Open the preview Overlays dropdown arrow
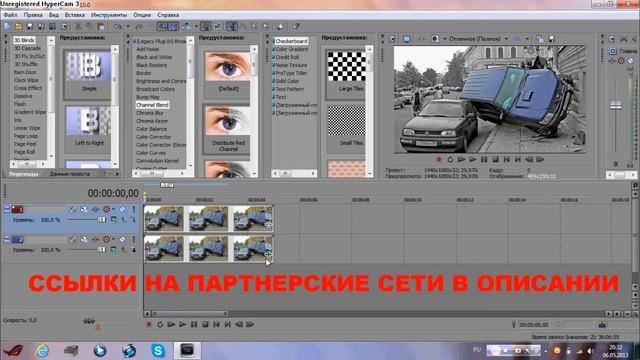 527,39
